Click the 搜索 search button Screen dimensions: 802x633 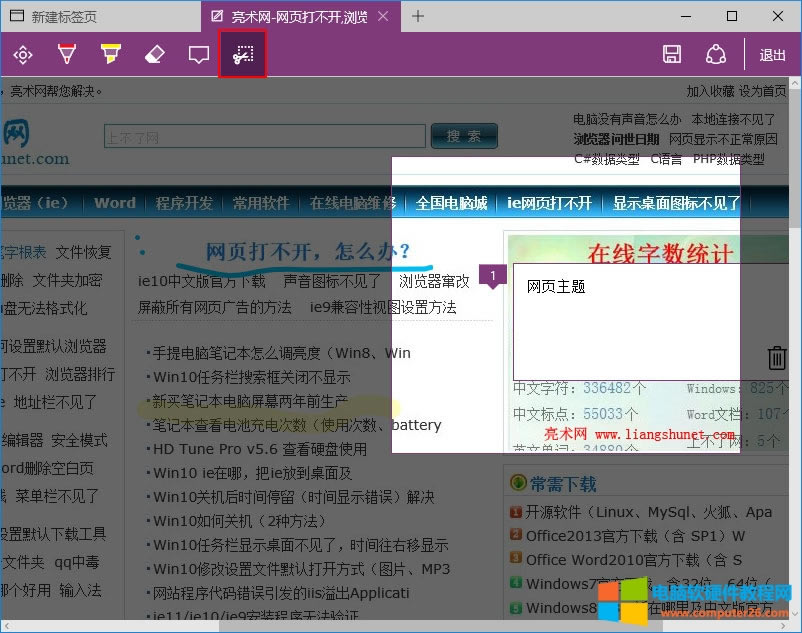(x=464, y=136)
